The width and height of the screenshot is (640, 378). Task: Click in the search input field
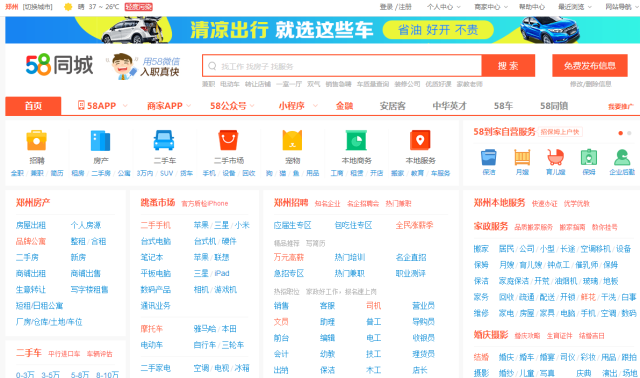click(342, 66)
